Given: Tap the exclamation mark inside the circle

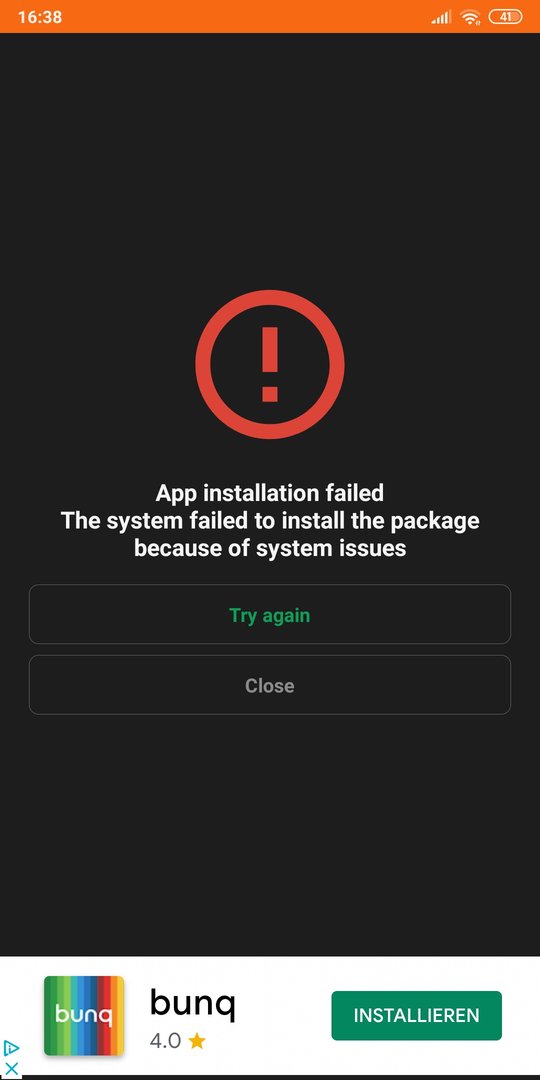Looking at the screenshot, I should click(270, 364).
